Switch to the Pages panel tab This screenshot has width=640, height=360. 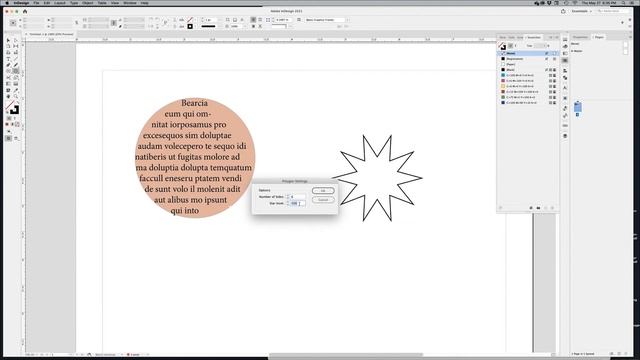coord(599,37)
